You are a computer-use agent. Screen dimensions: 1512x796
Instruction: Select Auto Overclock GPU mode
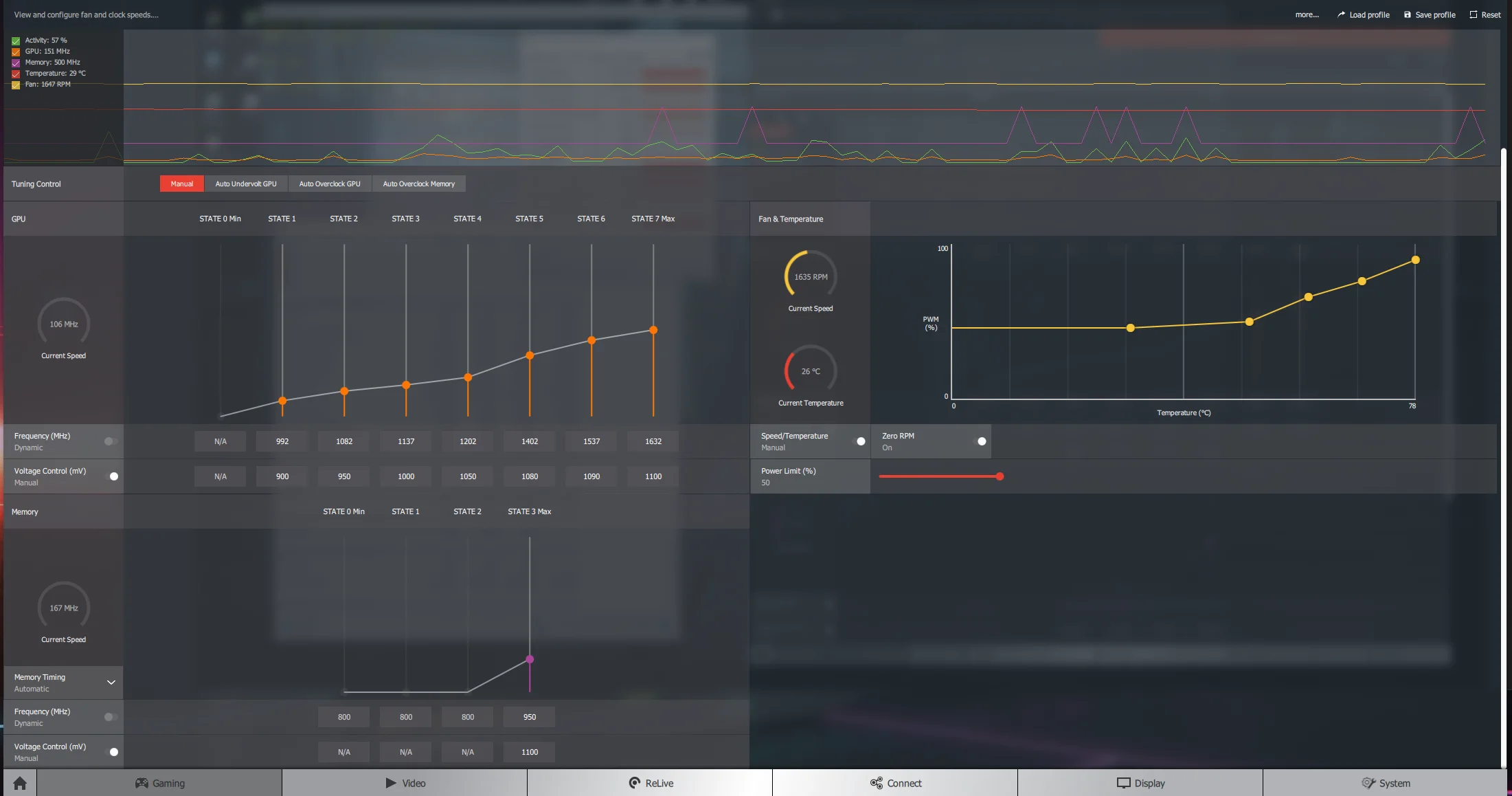point(330,184)
